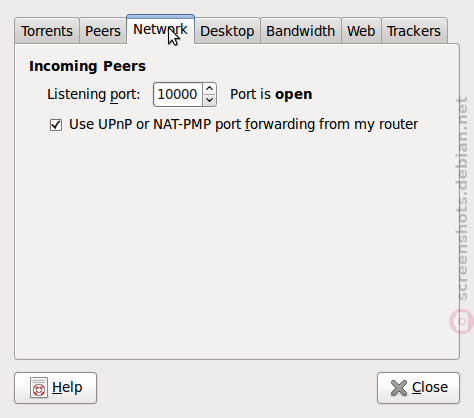Show the Trackers tab
This screenshot has height=418, width=474.
tap(414, 31)
